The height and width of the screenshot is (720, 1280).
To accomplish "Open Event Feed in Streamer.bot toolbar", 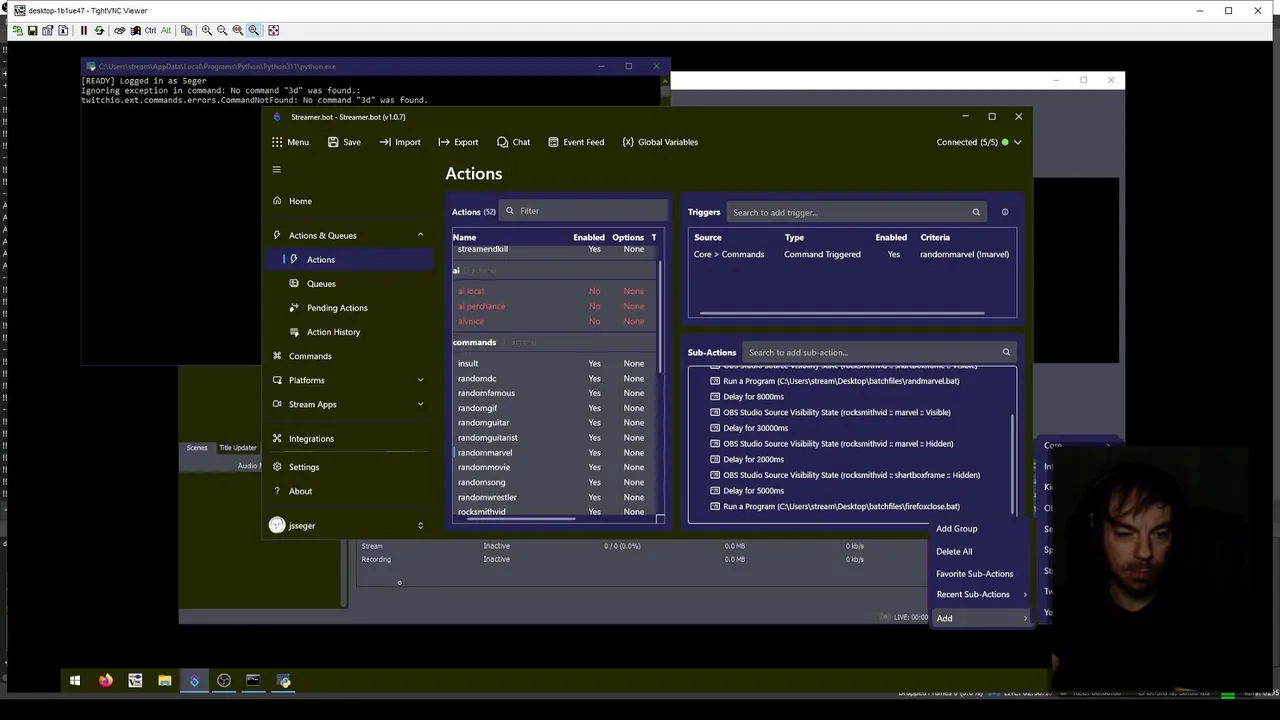I will [576, 142].
